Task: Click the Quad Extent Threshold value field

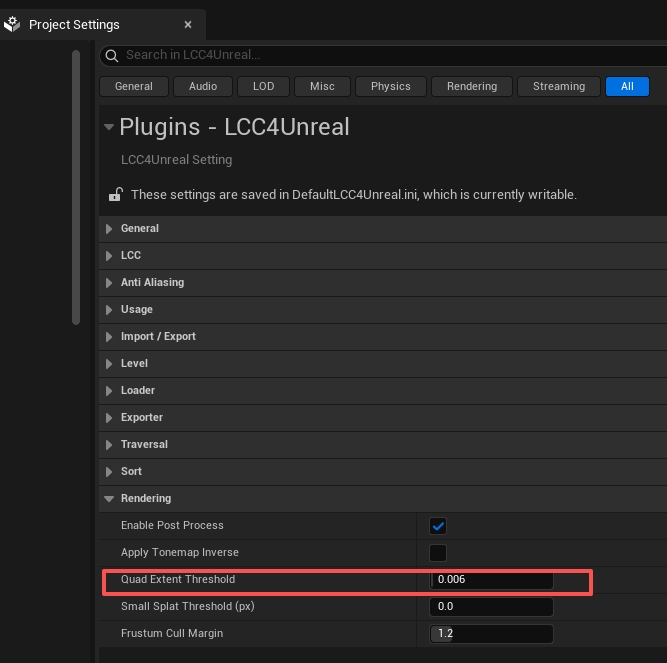Action: click(491, 580)
